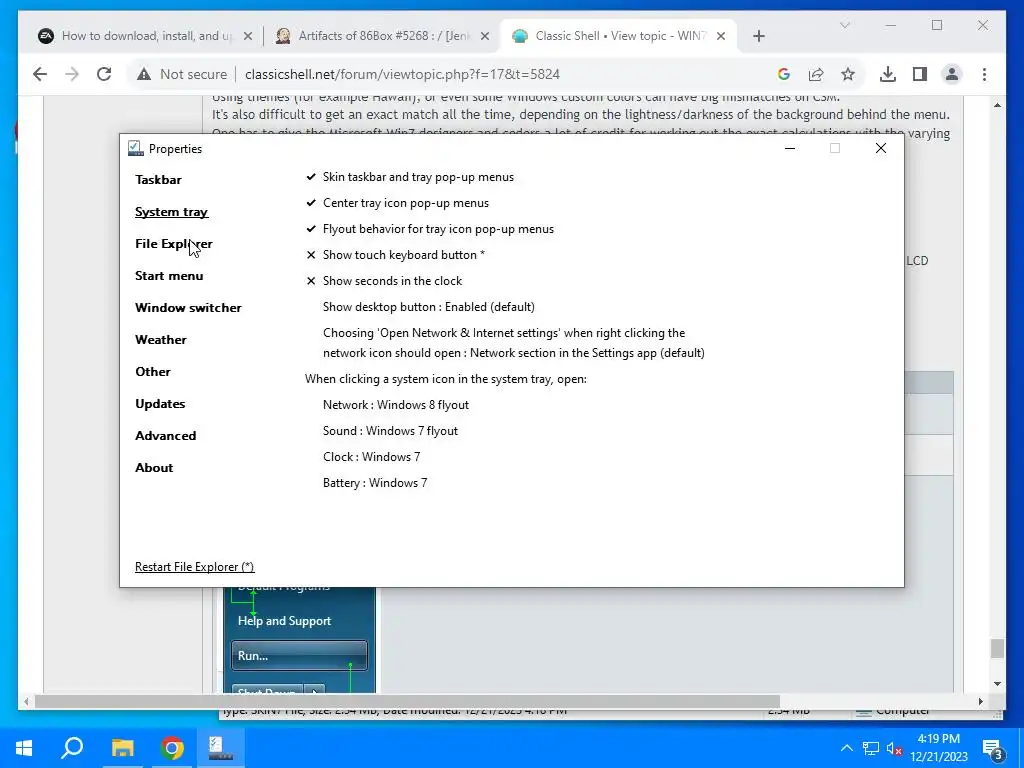
Task: Click the scroll down arrow of the page
Action: (997, 684)
